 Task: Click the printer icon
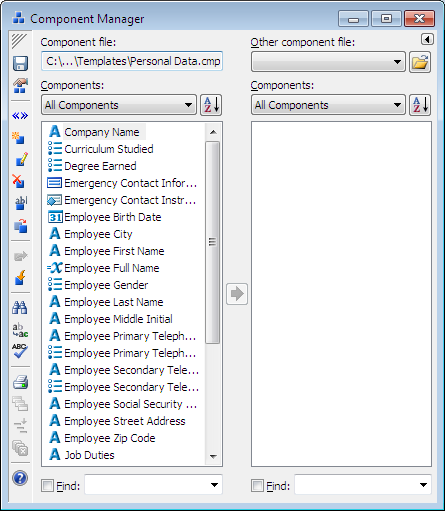20,382
